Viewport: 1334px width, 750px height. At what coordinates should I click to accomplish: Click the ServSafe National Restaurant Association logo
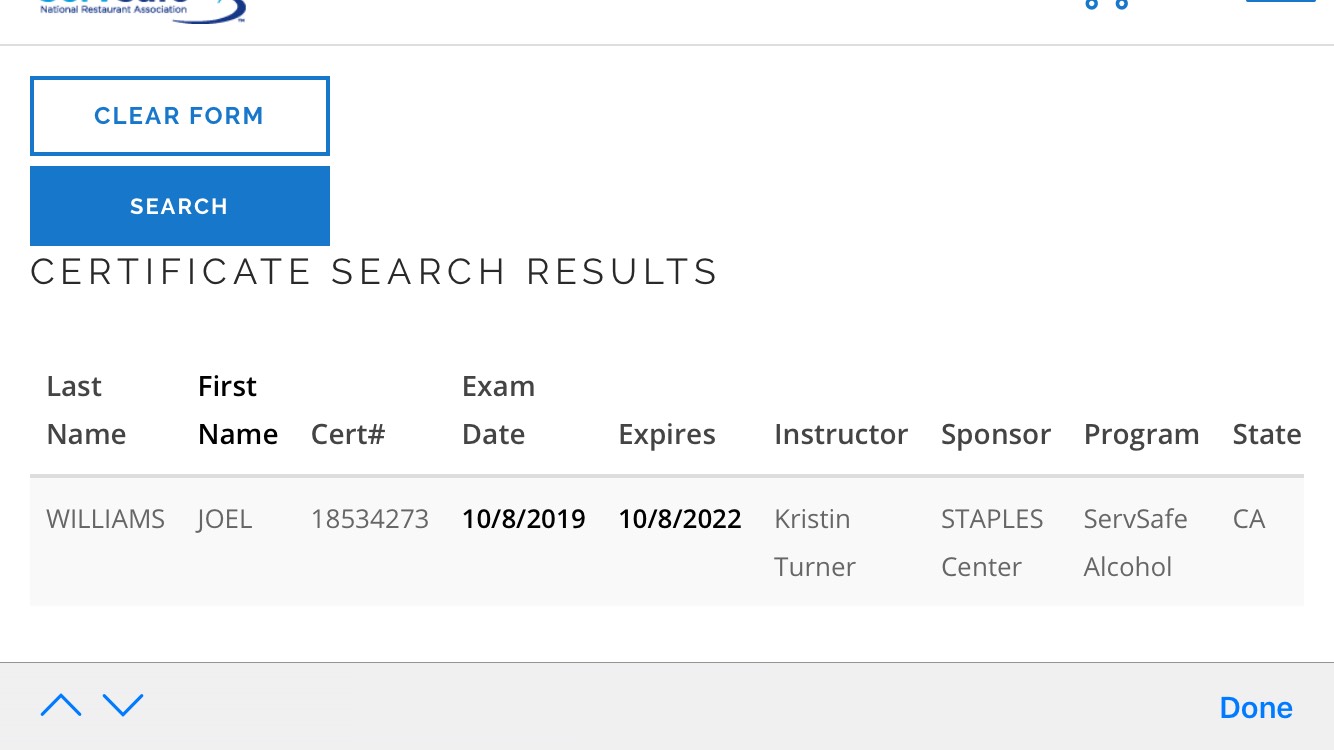[140, 10]
